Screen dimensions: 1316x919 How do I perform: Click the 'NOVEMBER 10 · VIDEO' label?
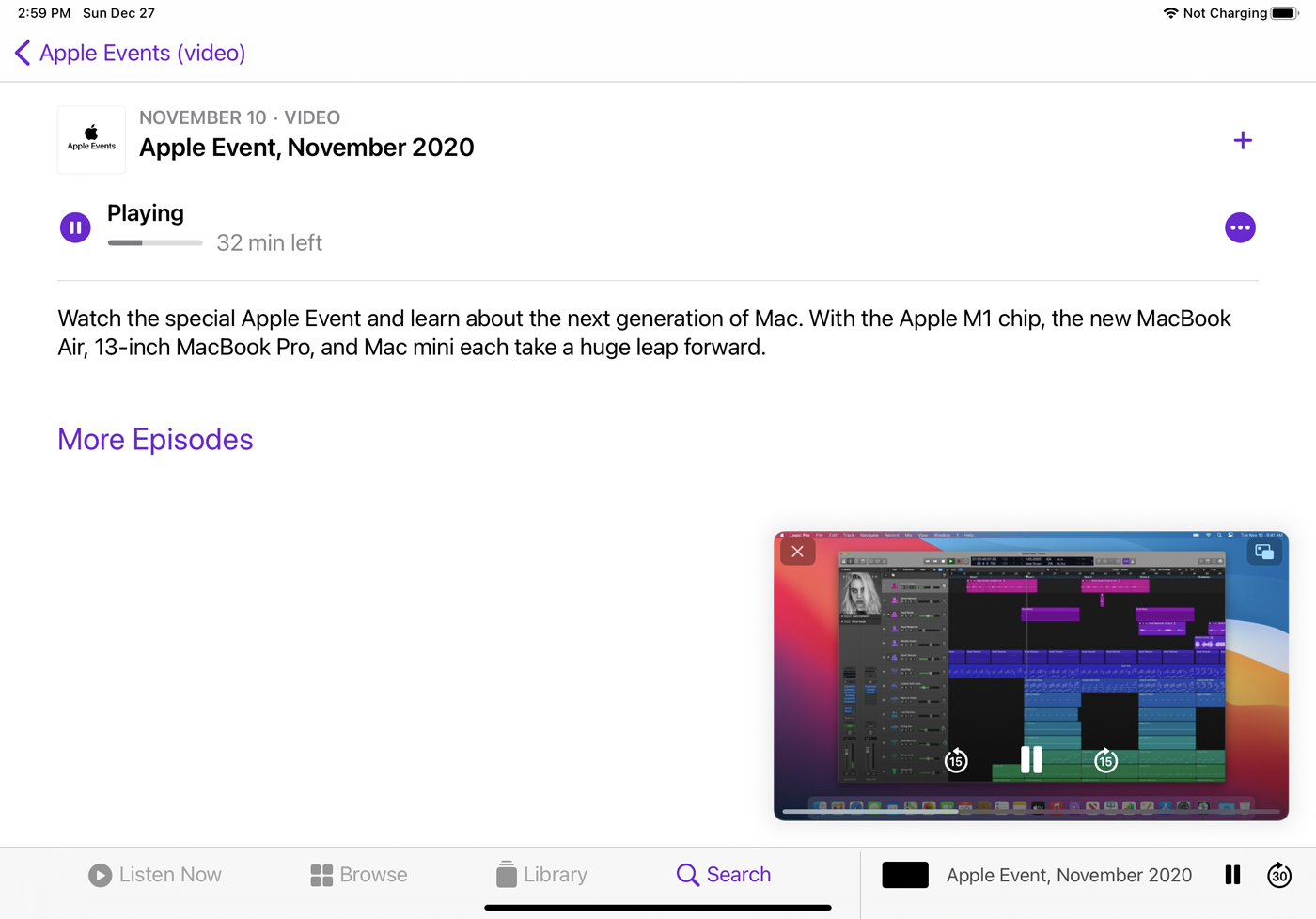tap(240, 117)
